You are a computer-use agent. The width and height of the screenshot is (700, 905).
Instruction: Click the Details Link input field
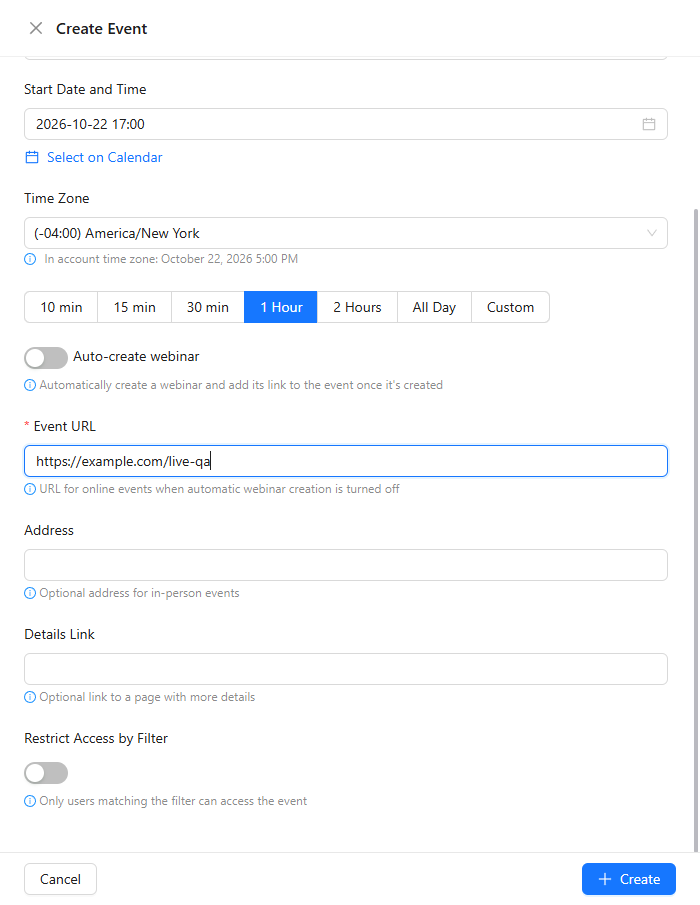point(346,669)
